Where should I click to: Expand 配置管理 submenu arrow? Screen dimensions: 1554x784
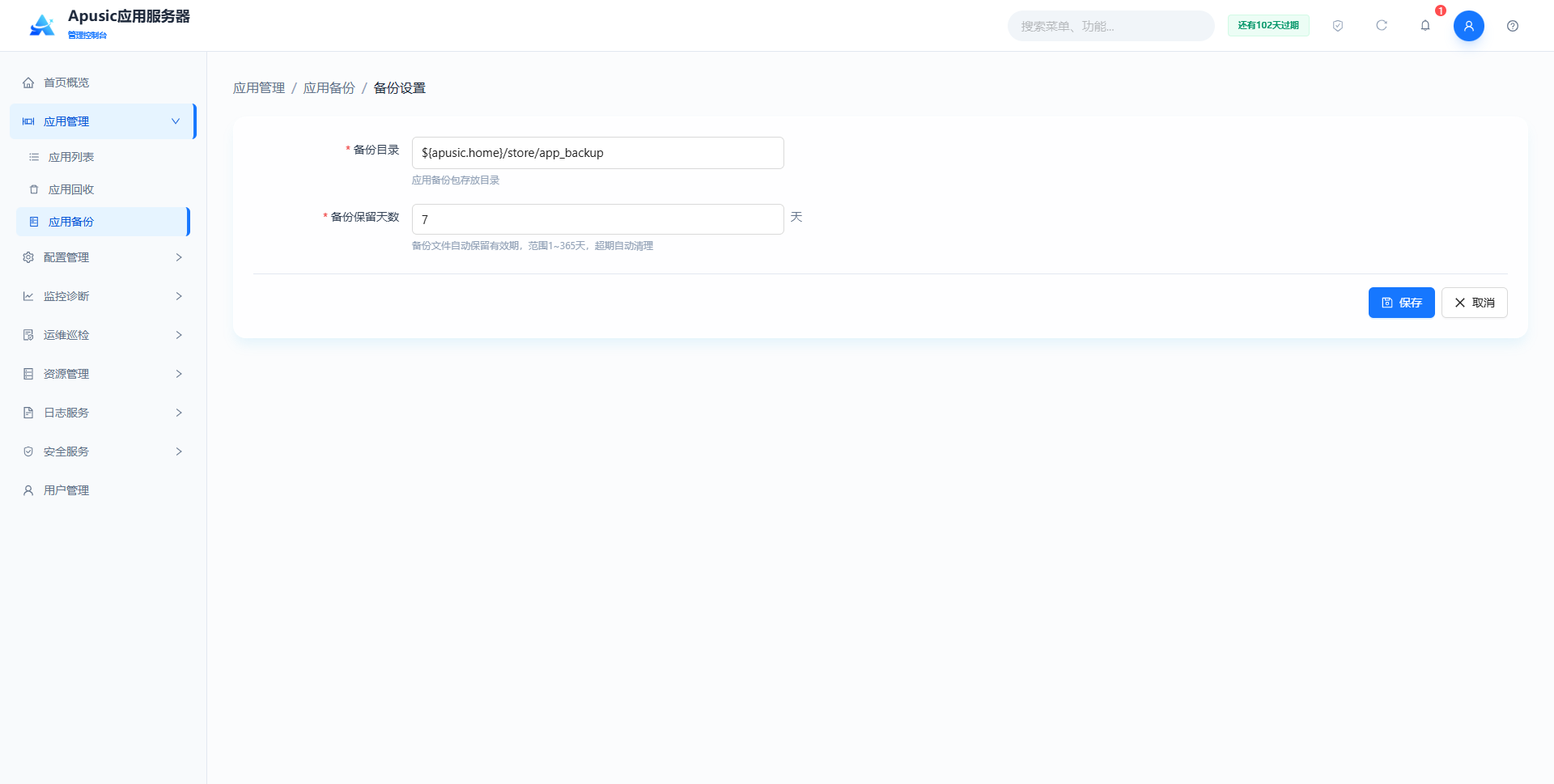pyautogui.click(x=179, y=257)
